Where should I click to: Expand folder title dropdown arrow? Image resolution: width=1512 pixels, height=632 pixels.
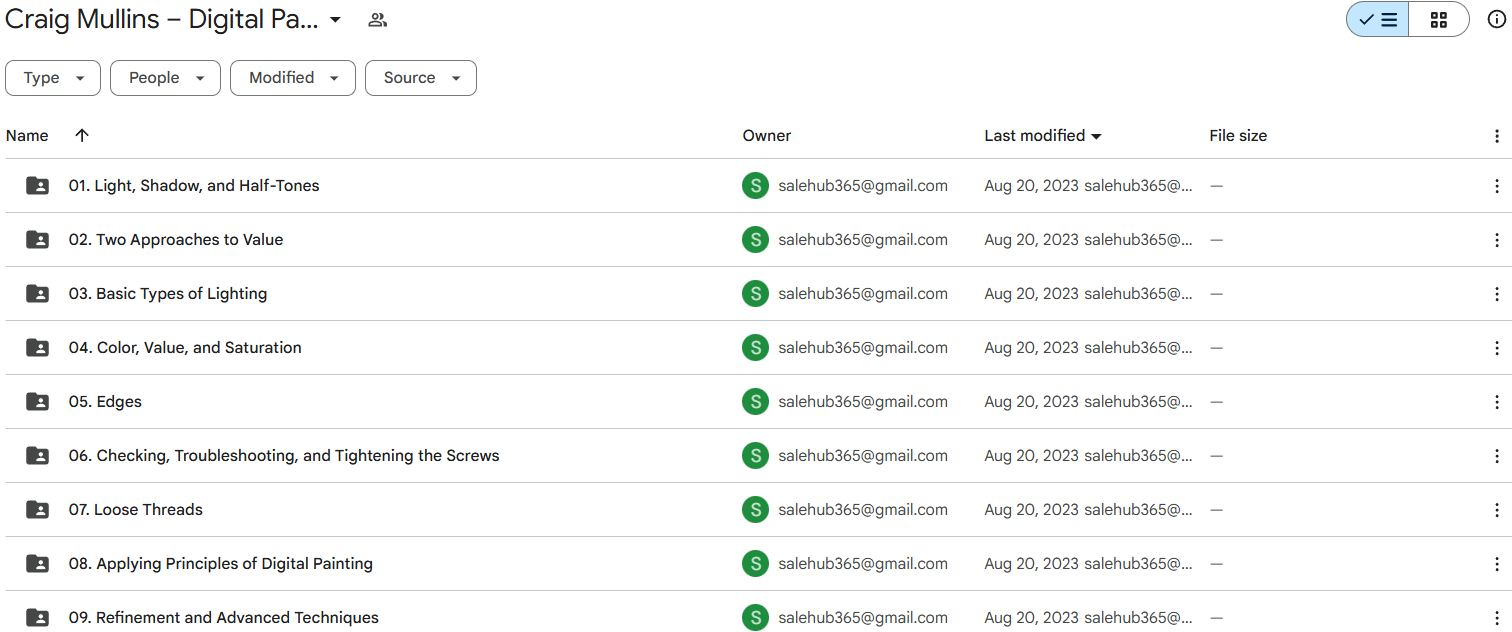[x=335, y=20]
